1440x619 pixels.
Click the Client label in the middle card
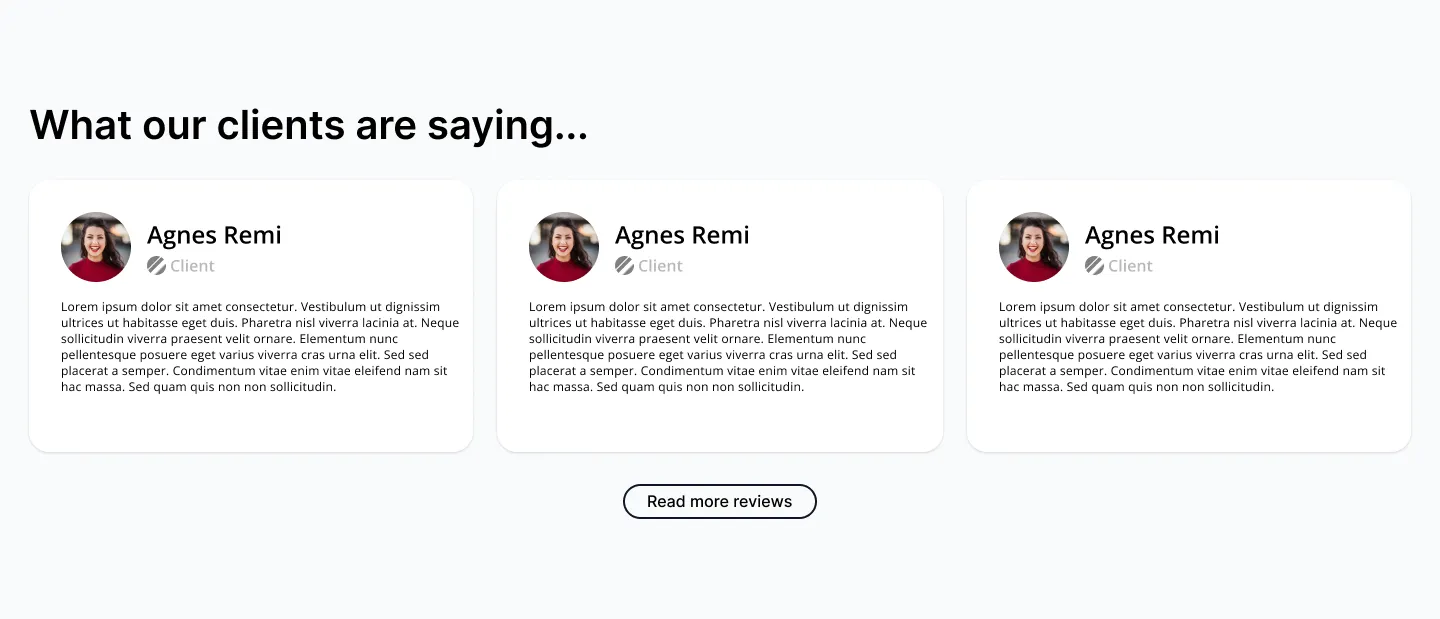(660, 266)
